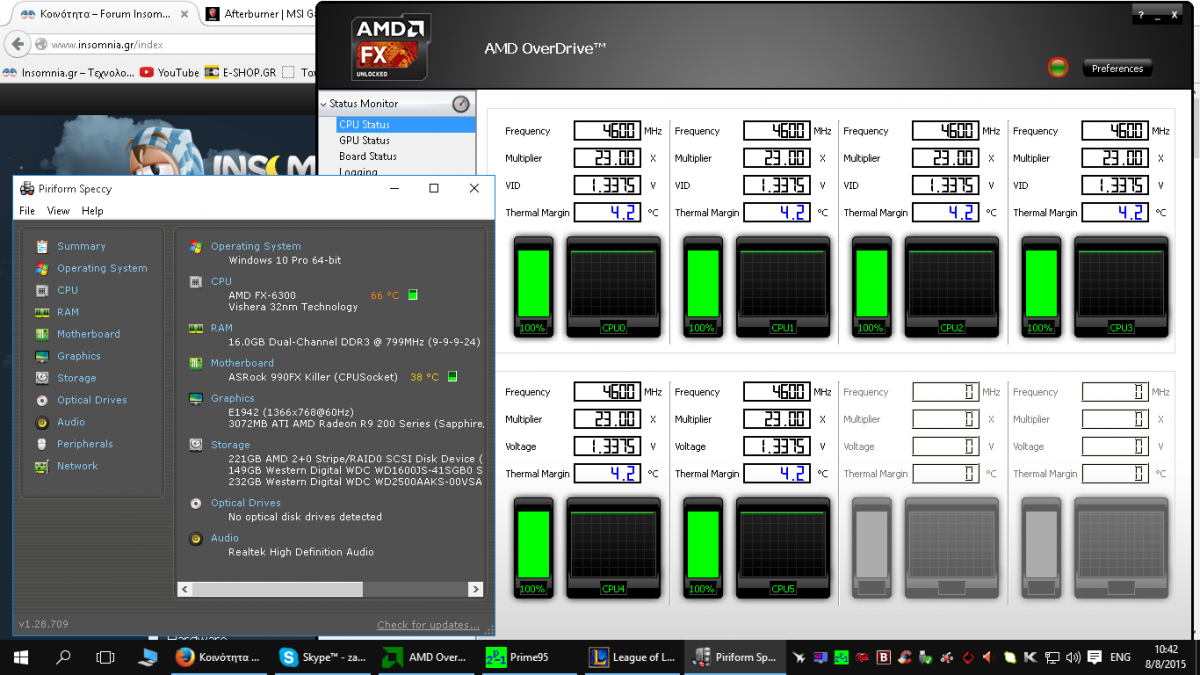Screen dimensions: 1200x675
Task: Click the 100% usage bar beside CPU2
Action: [872, 285]
